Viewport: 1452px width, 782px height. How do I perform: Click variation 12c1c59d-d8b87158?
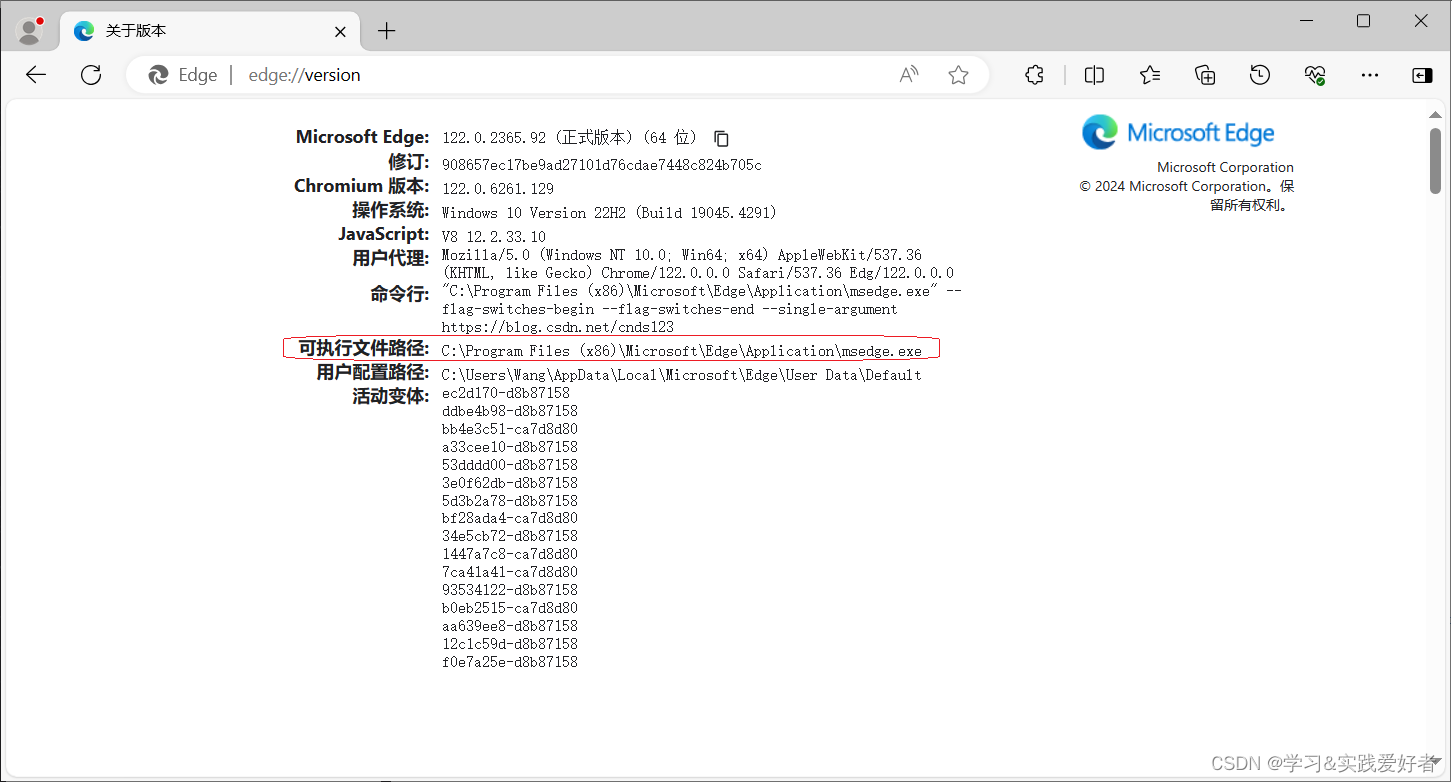[x=510, y=644]
